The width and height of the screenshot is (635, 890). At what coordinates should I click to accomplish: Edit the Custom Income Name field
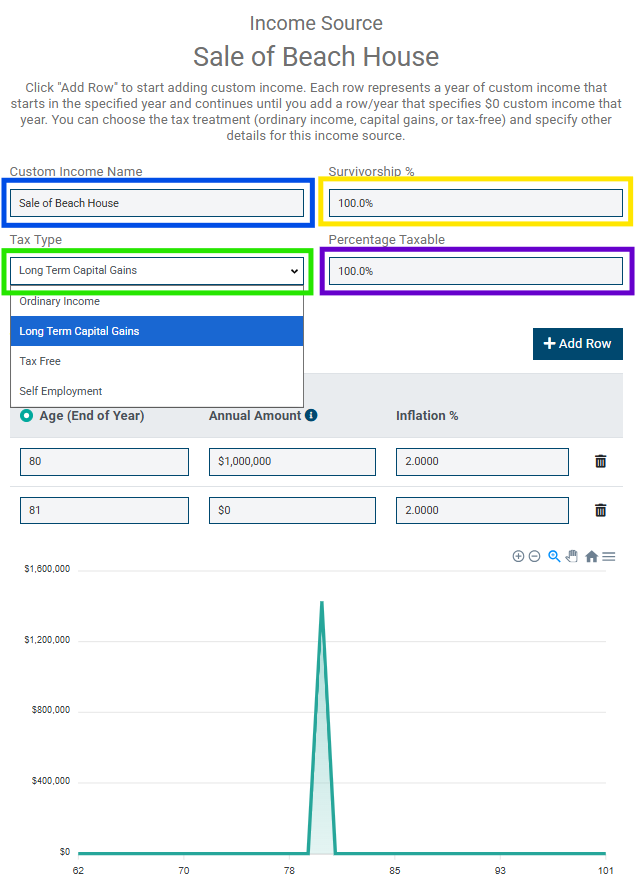(157, 203)
